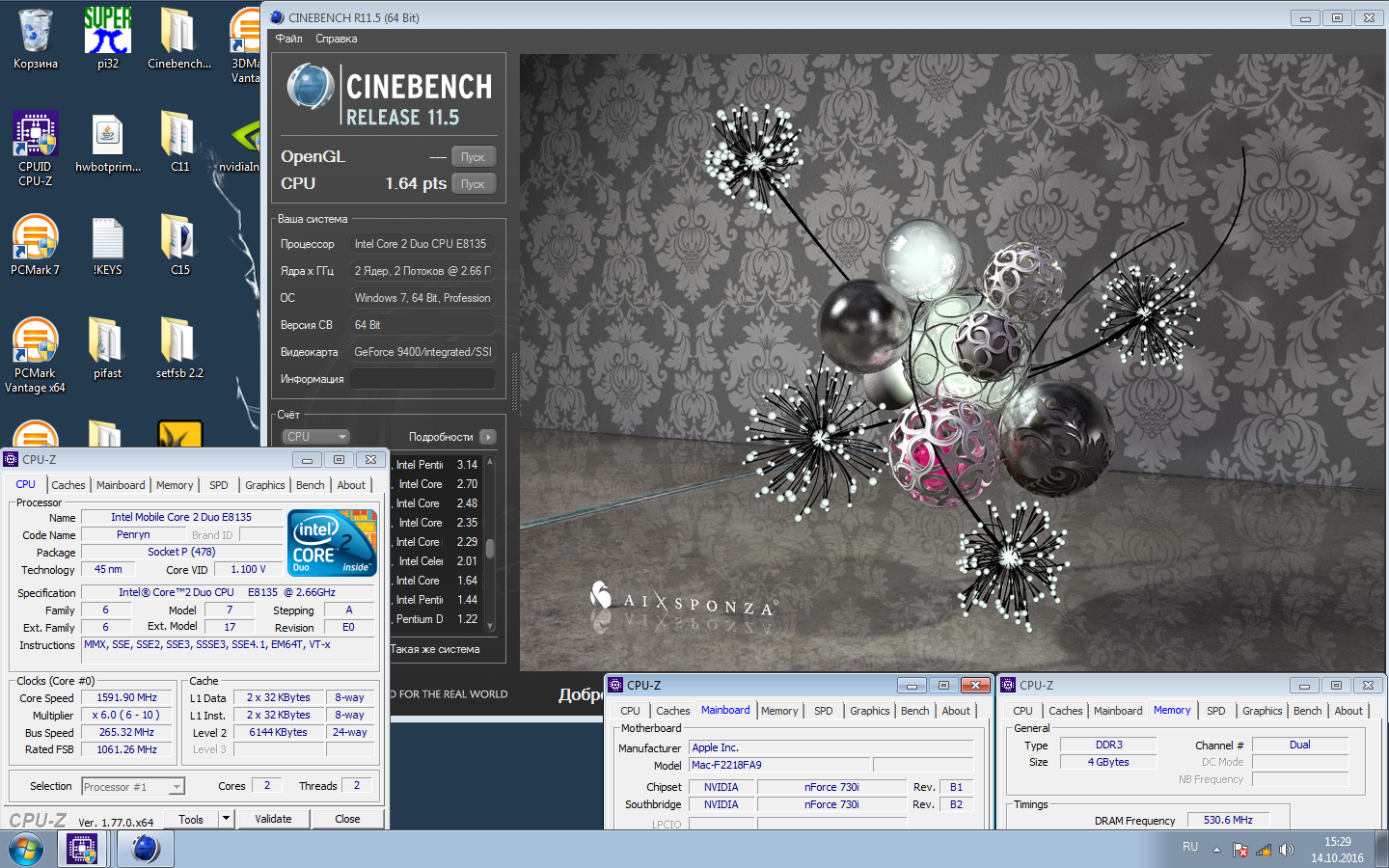Click the 530.6 MHz DRAM frequency value
Image resolution: width=1389 pixels, height=868 pixels.
1228,820
